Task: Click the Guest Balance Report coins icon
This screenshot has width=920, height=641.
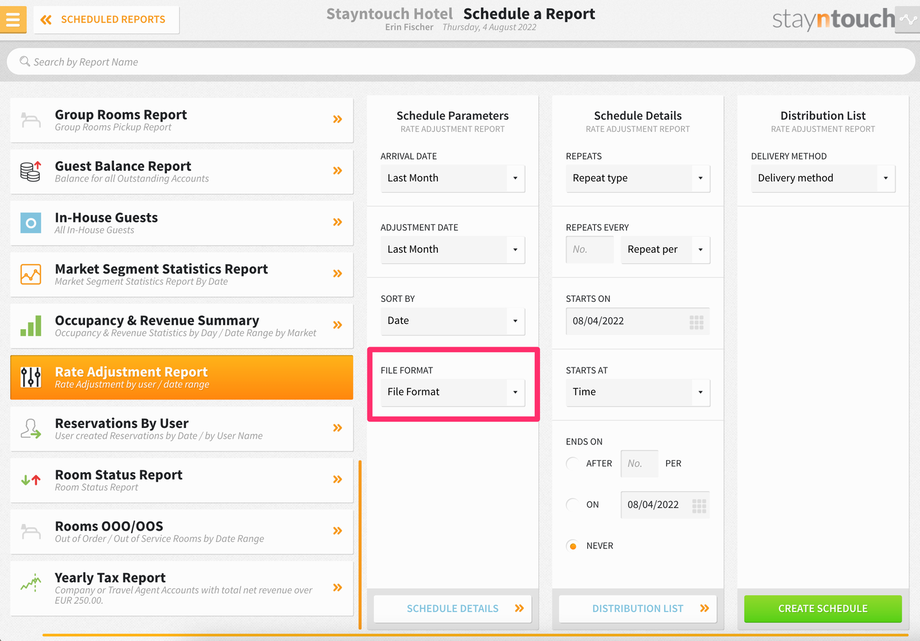Action: [31, 171]
